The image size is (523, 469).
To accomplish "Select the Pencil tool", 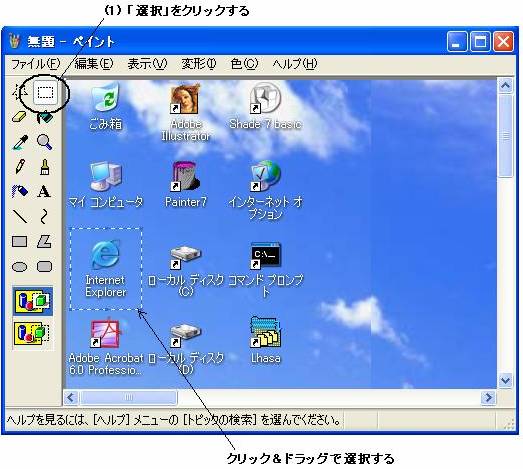I will (20, 166).
